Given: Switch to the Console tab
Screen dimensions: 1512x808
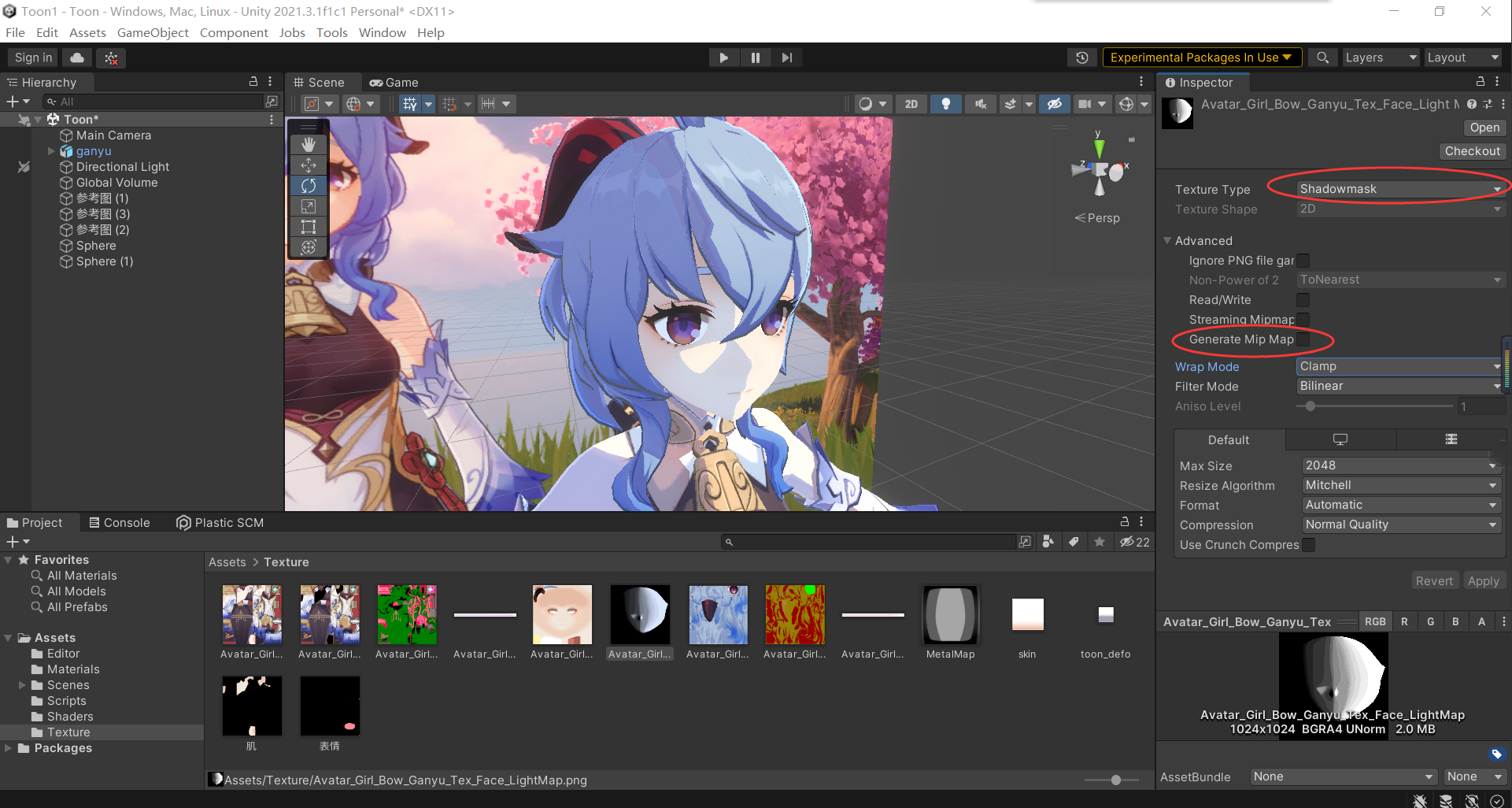Looking at the screenshot, I should 119,522.
